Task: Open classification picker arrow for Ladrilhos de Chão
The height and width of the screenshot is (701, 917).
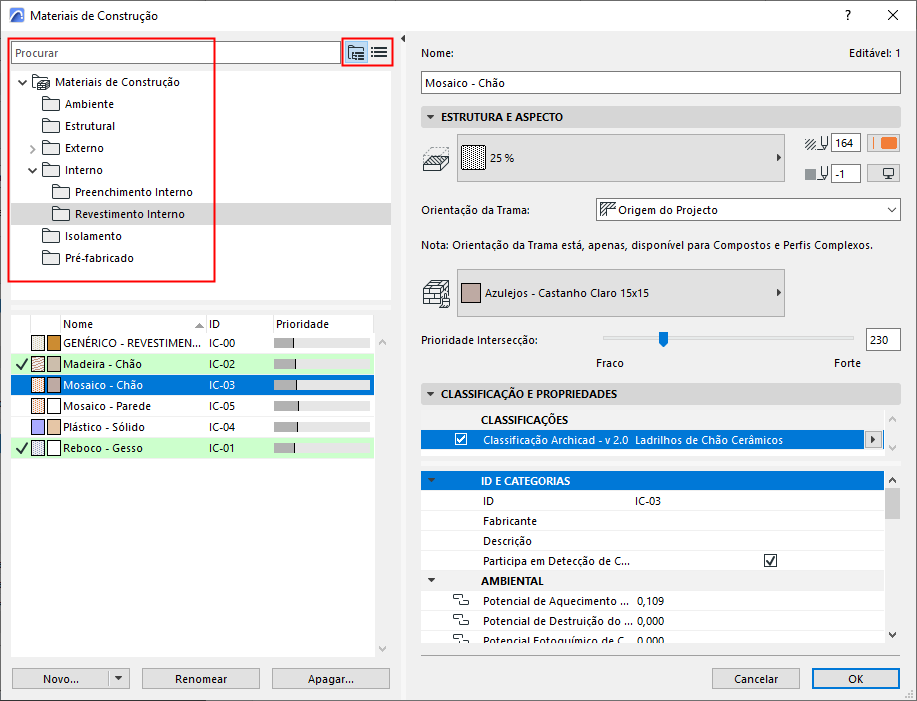Action: click(873, 440)
